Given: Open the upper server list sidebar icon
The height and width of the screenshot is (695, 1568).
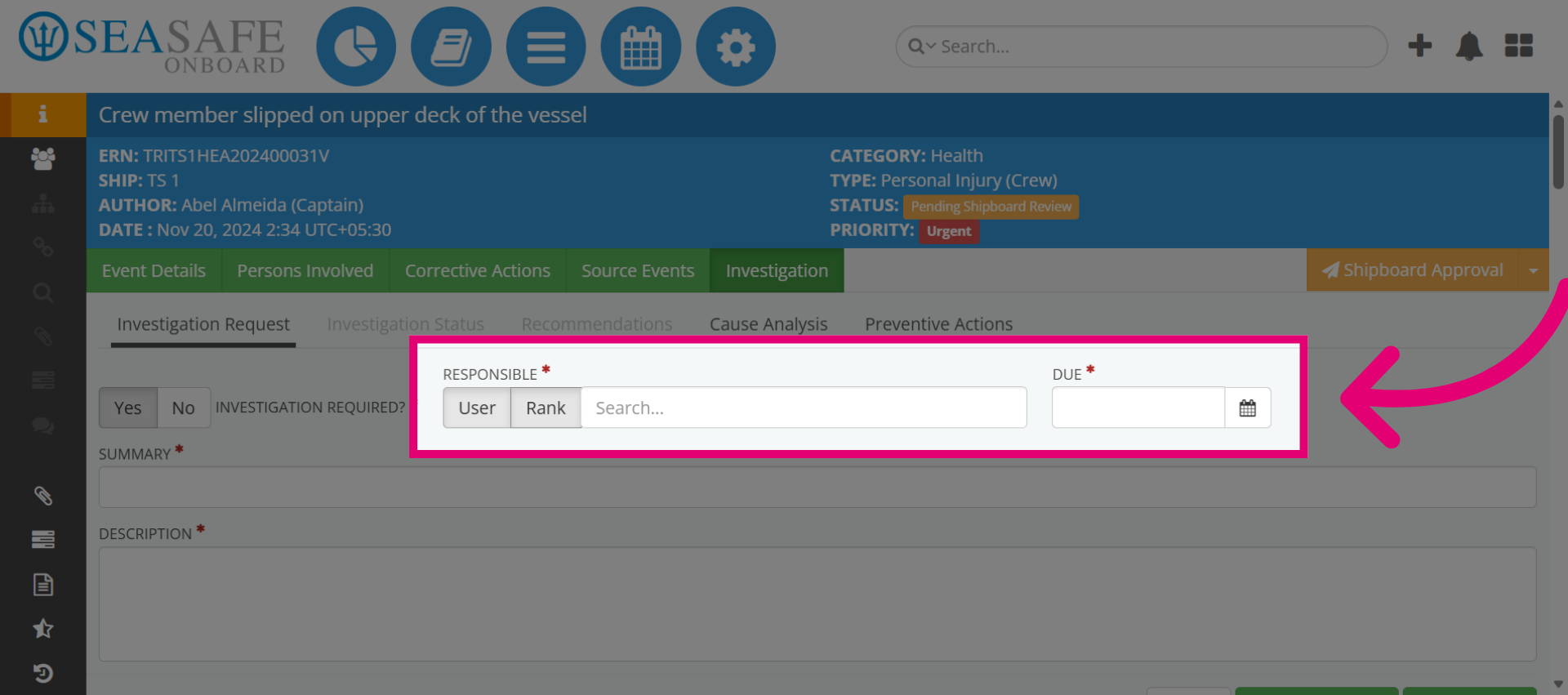Looking at the screenshot, I should click(42, 380).
